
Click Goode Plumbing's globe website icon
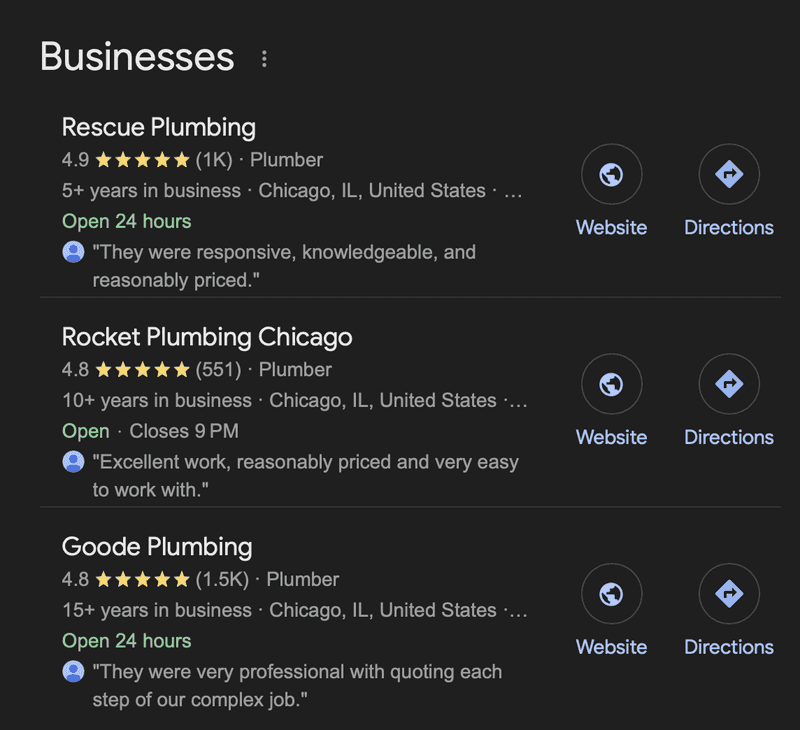click(x=611, y=595)
